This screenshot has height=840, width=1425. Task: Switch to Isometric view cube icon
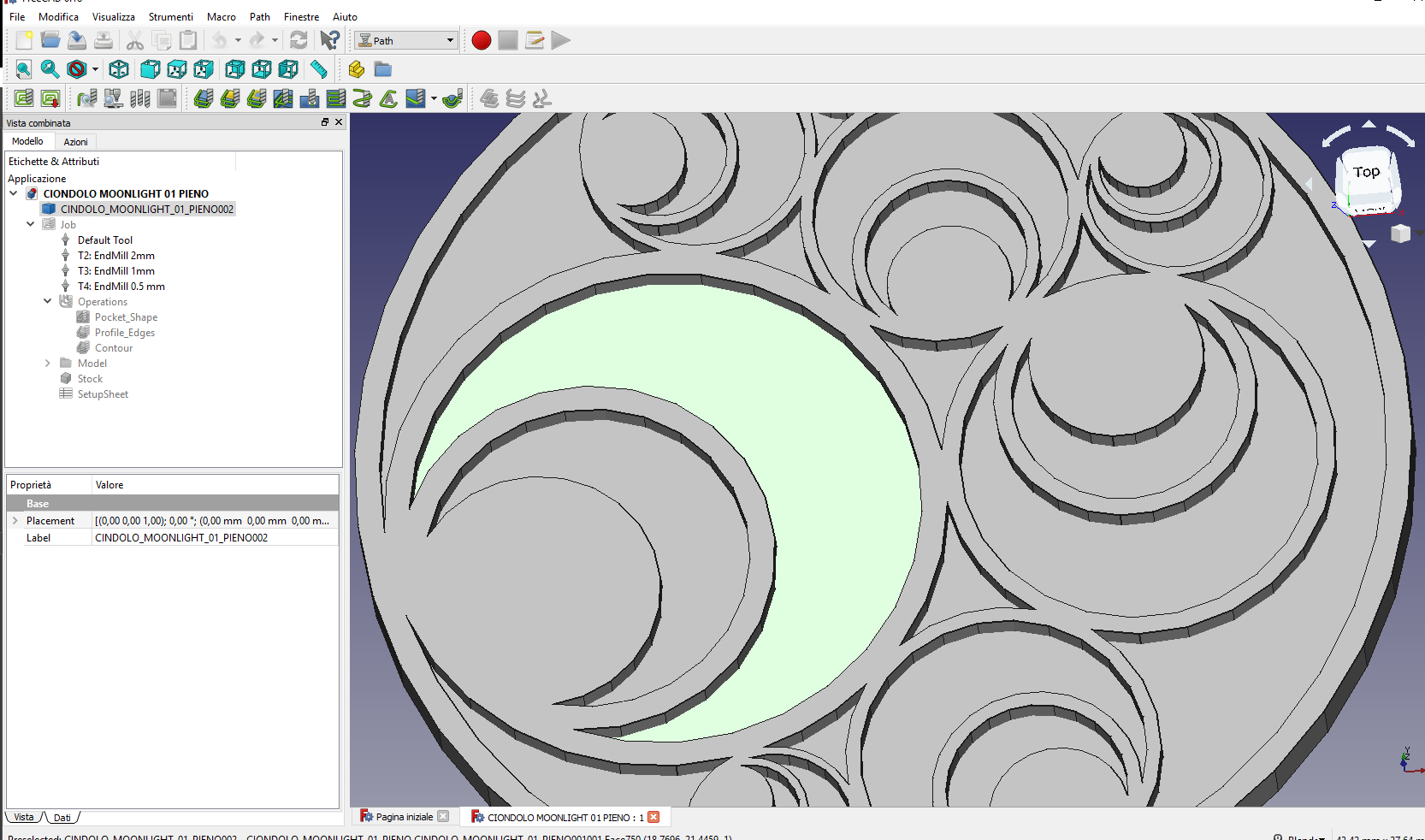(x=119, y=69)
